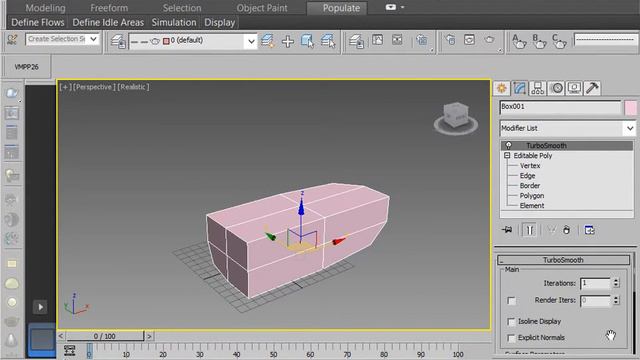The image size is (640, 360).
Task: Open the Define Idle Areas panel
Action: 108,22
